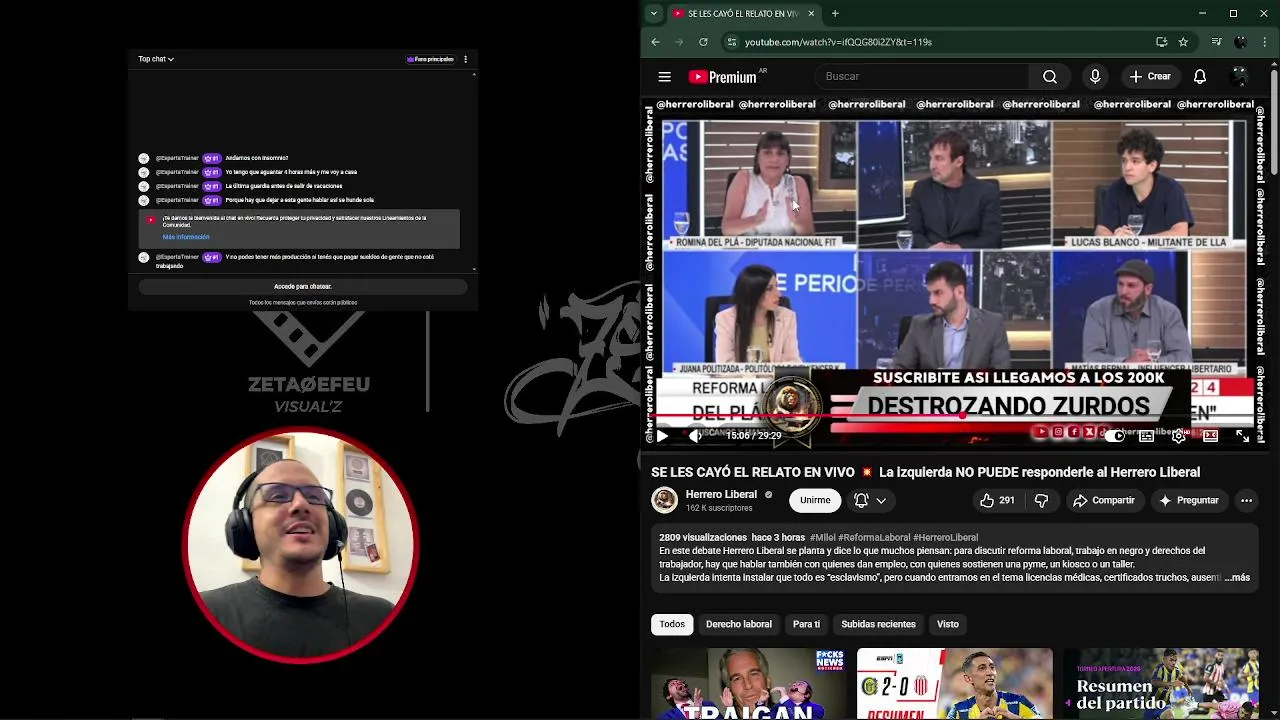This screenshot has height=720, width=1280.
Task: Toggle subtitles in the player
Action: point(1147,436)
